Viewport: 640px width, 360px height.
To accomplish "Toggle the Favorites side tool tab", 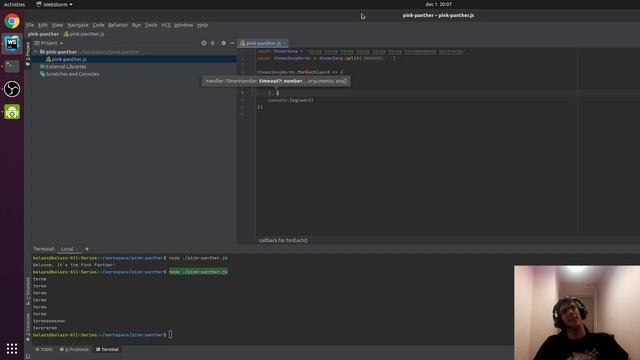I will click(x=28, y=327).
